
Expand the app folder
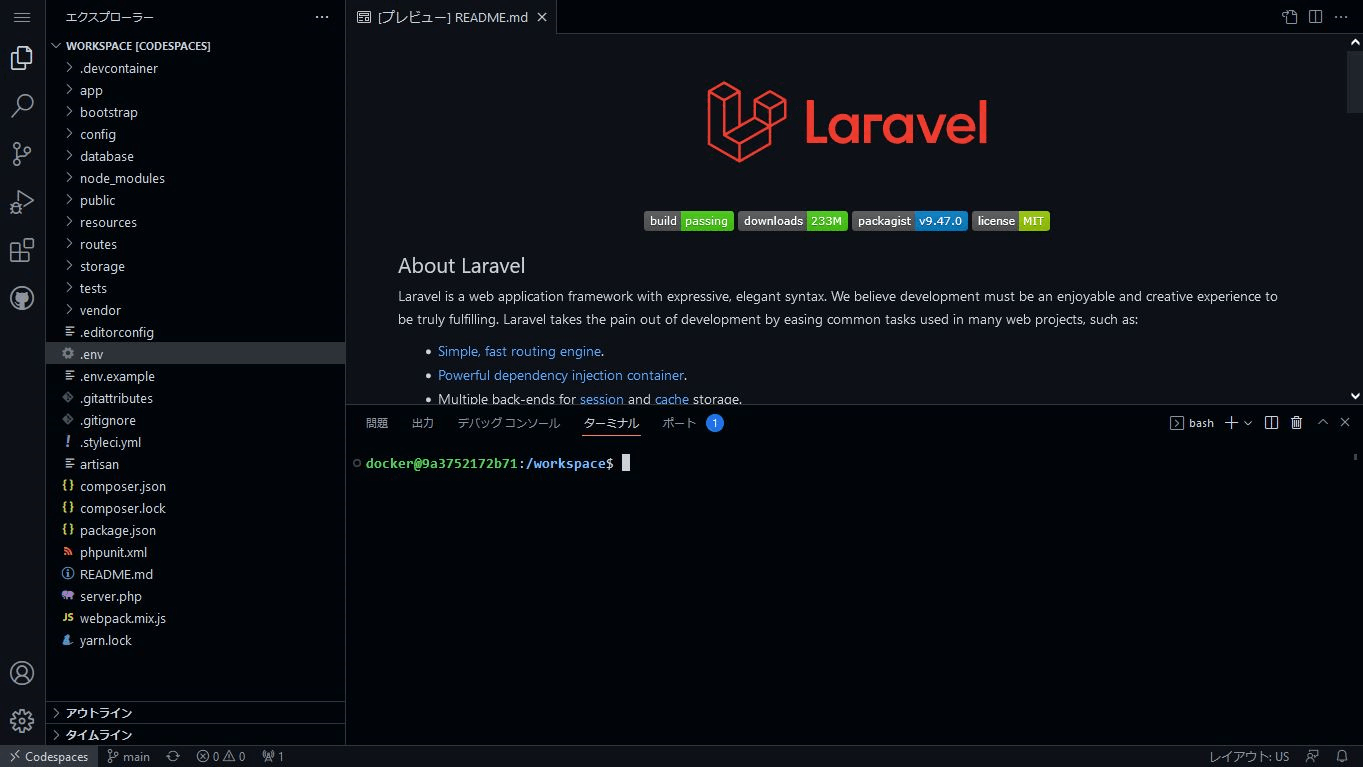(x=195, y=90)
